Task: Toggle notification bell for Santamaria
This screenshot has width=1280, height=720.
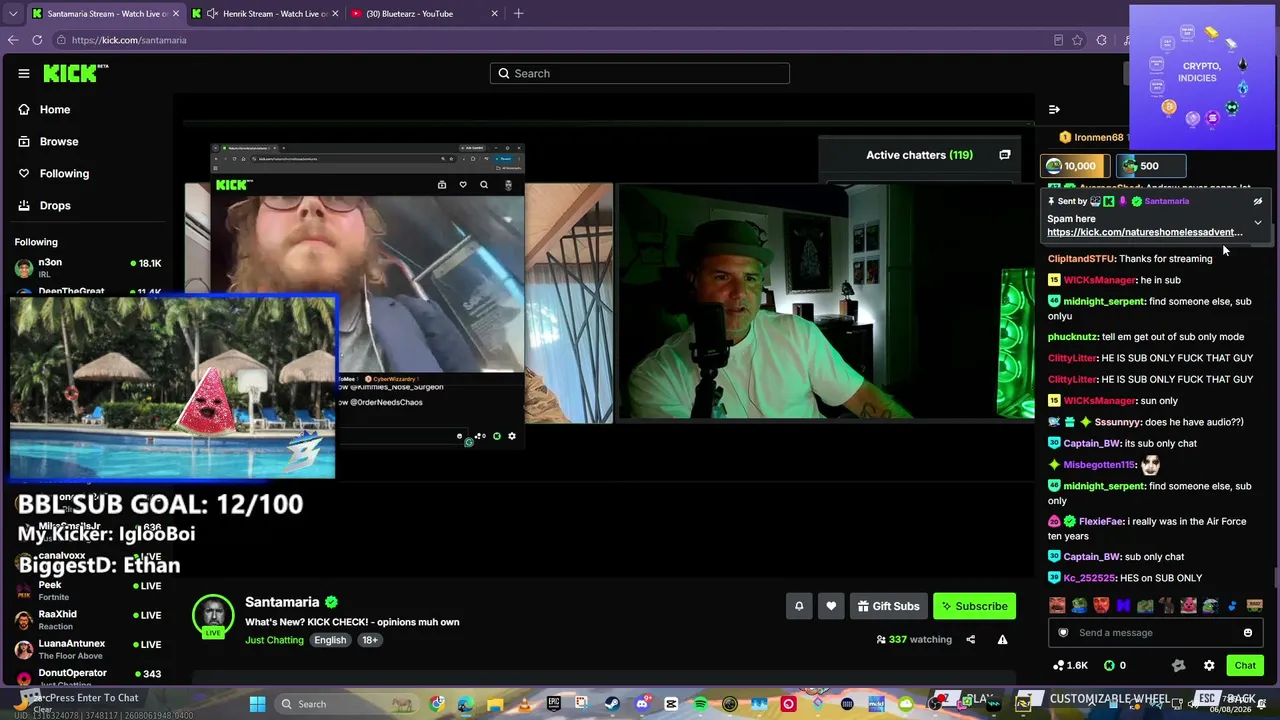Action: point(799,606)
